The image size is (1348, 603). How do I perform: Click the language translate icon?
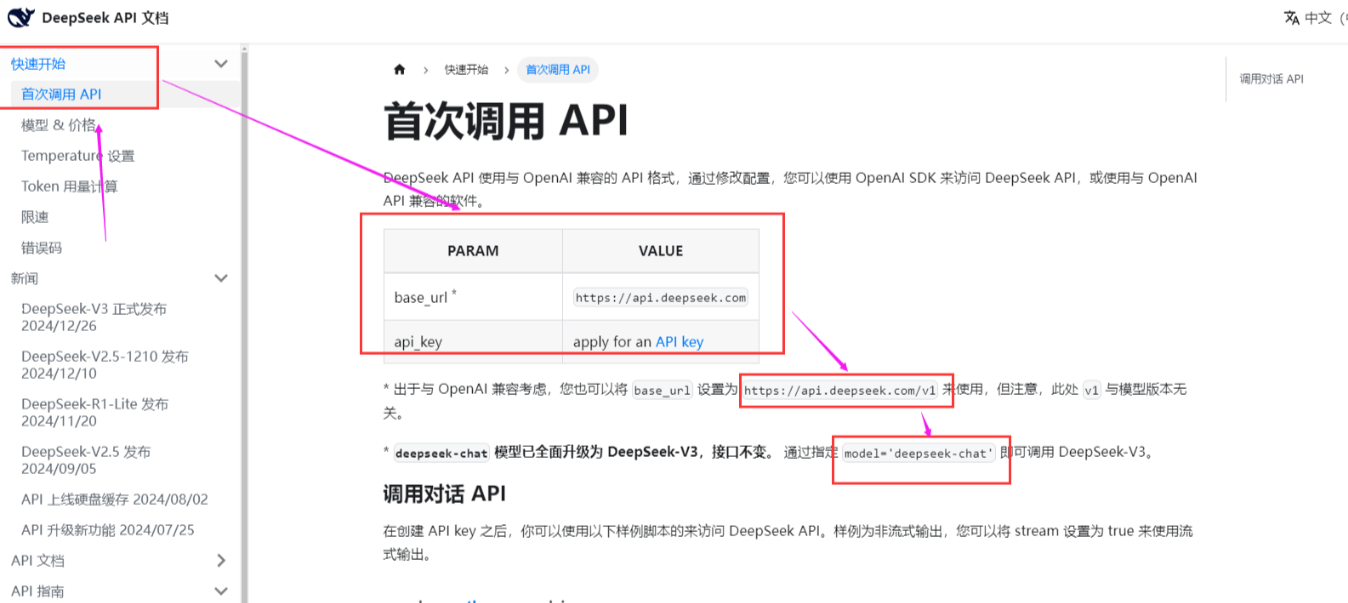tap(1292, 18)
